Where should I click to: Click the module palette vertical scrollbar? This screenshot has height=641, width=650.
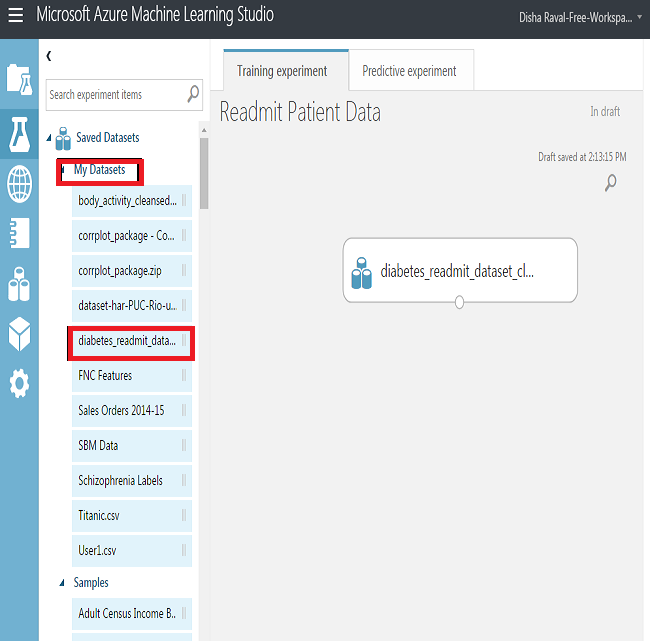(x=204, y=172)
